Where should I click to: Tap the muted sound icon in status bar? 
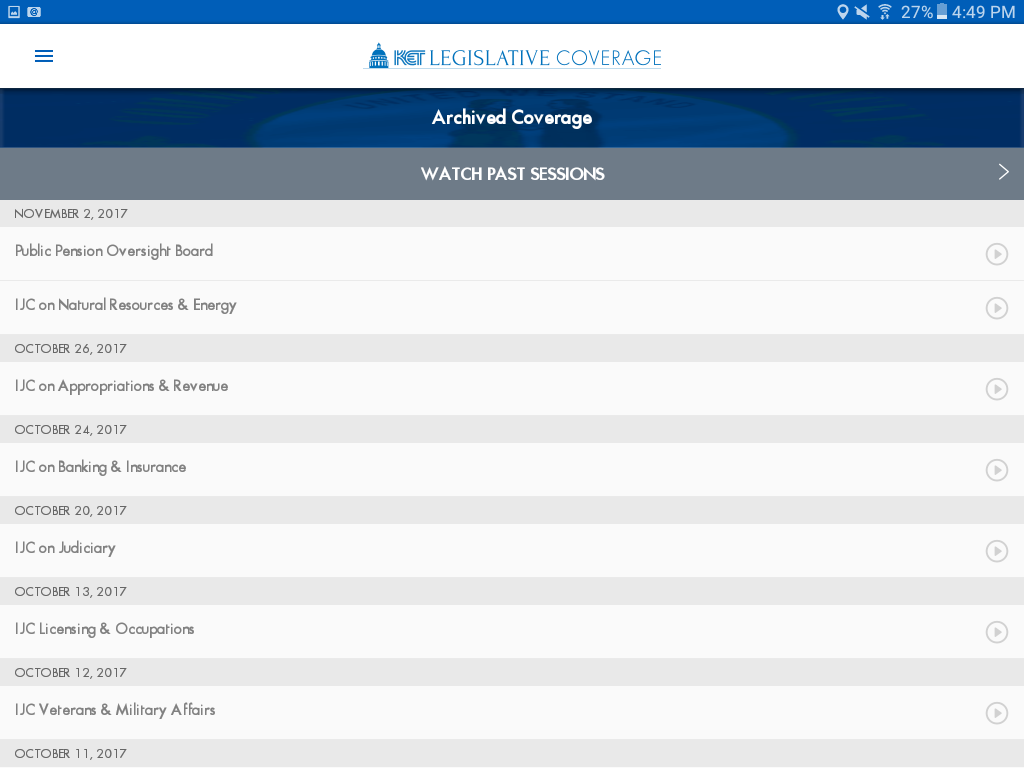pyautogui.click(x=863, y=12)
